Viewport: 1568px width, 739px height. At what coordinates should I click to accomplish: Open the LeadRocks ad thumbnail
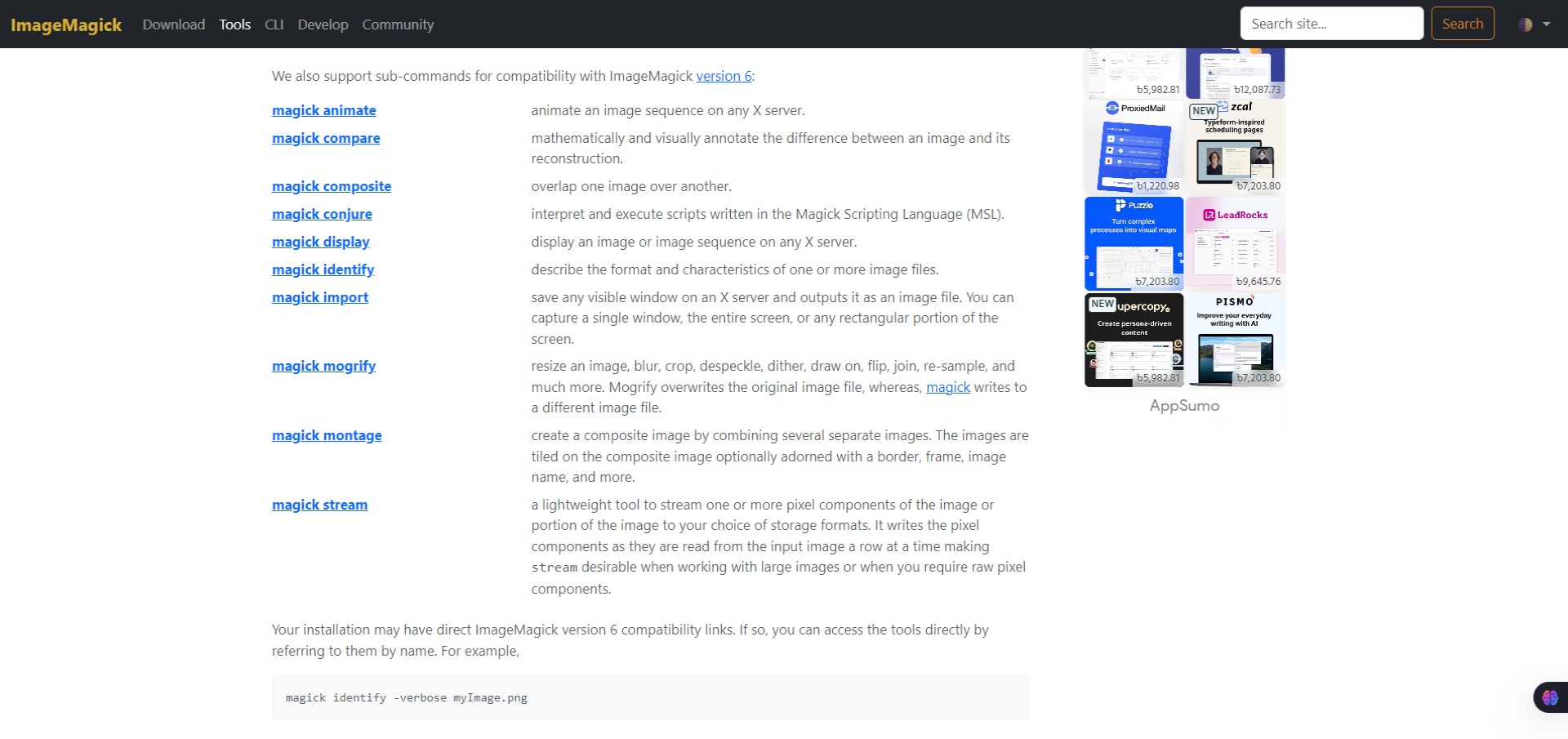pyautogui.click(x=1236, y=243)
